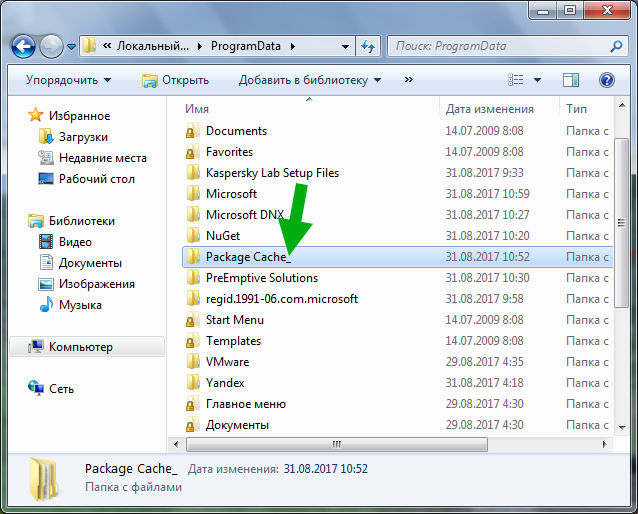Click the breadcrumb overflow chevron «

[107, 46]
